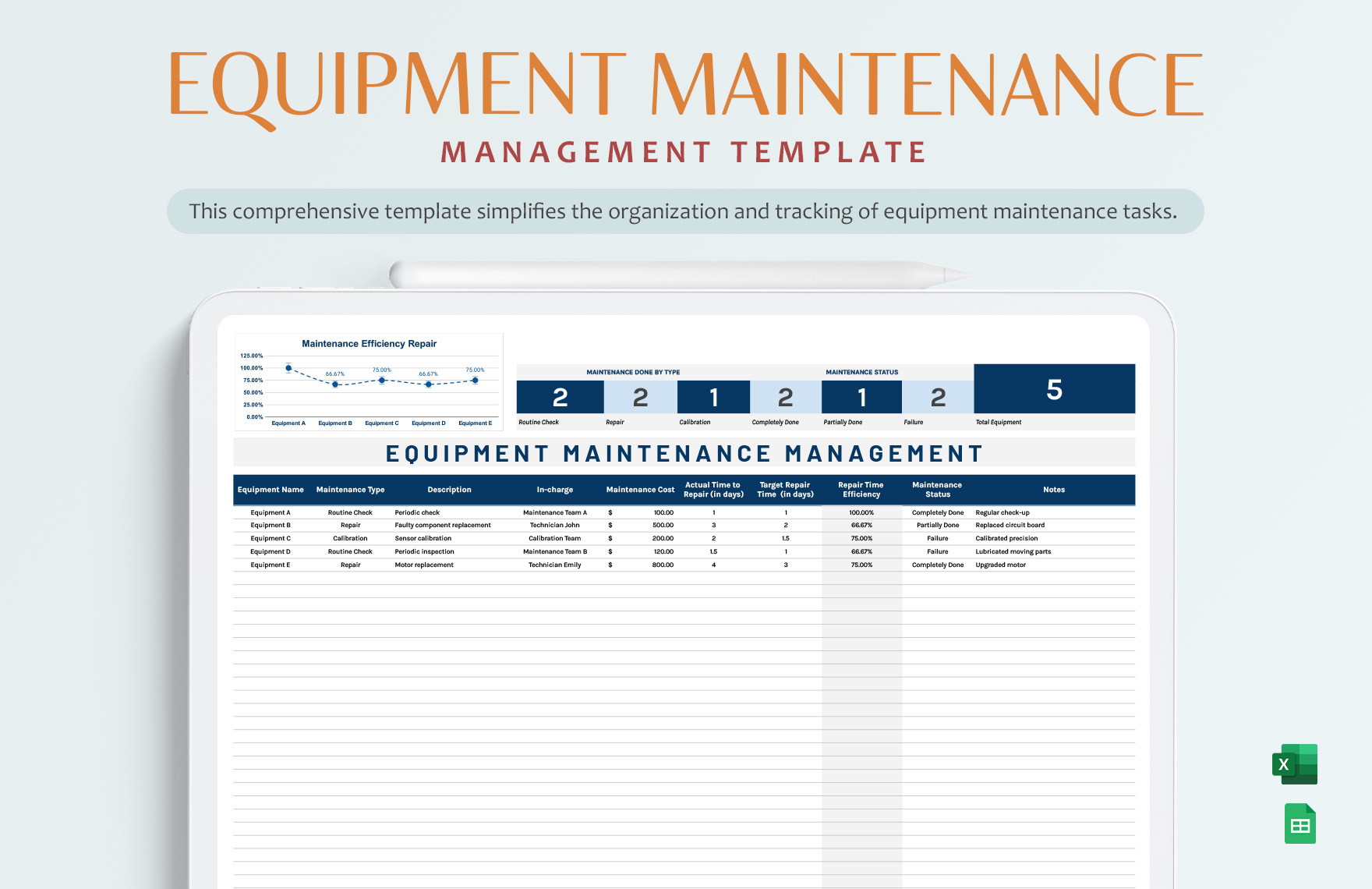
Task: Click the 100.00% efficiency value for Equipment A
Action: tap(861, 512)
